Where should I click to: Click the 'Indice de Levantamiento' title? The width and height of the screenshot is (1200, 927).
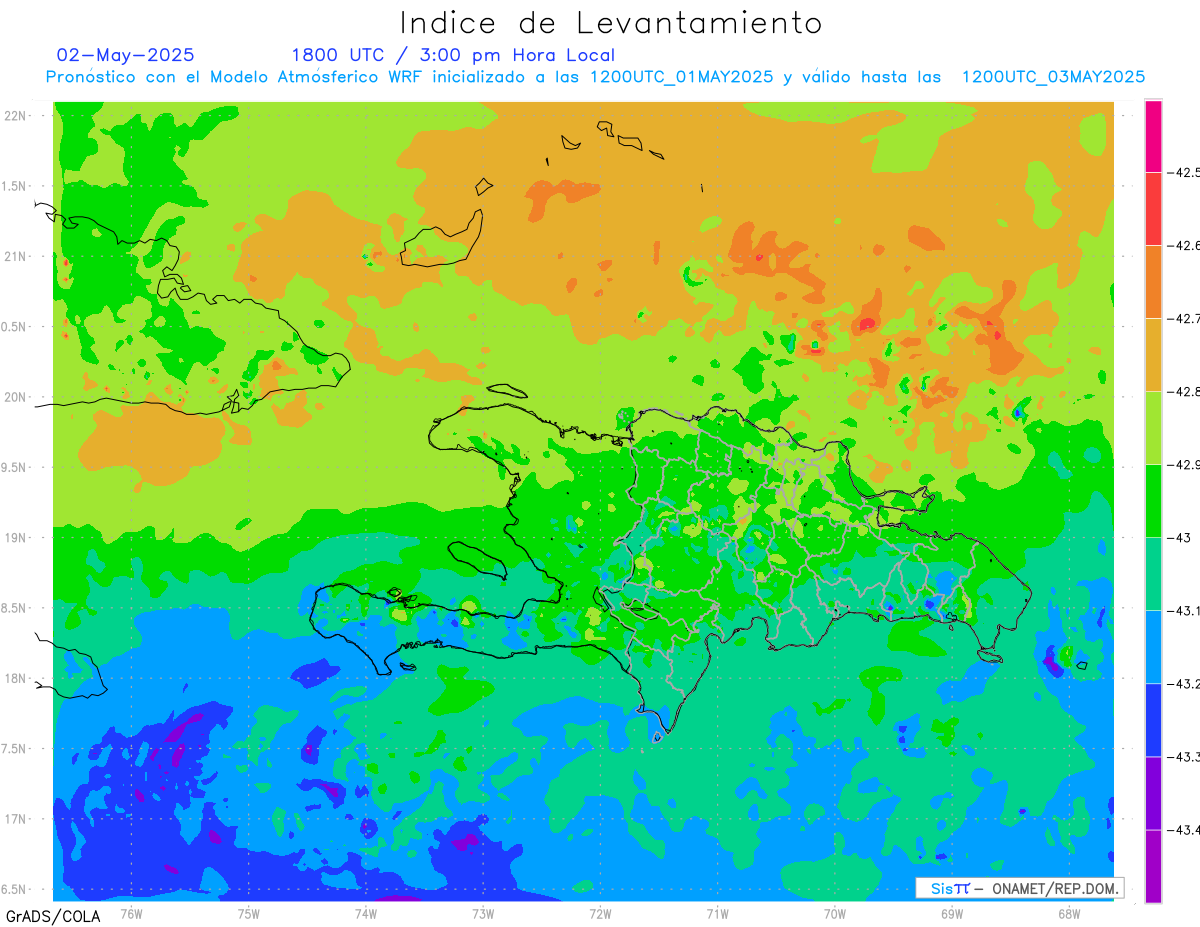611,22
